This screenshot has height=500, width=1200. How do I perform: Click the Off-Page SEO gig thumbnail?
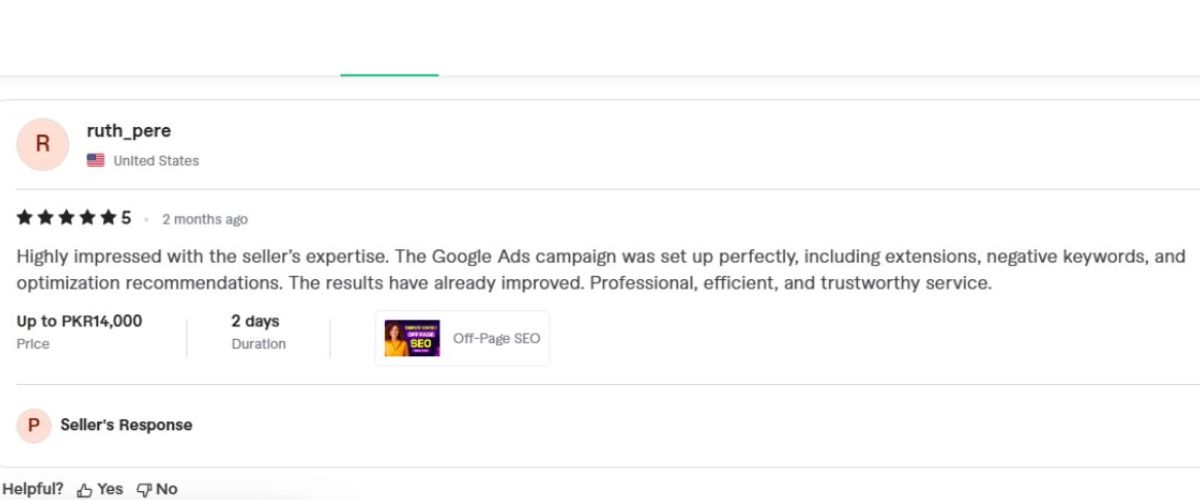(412, 338)
